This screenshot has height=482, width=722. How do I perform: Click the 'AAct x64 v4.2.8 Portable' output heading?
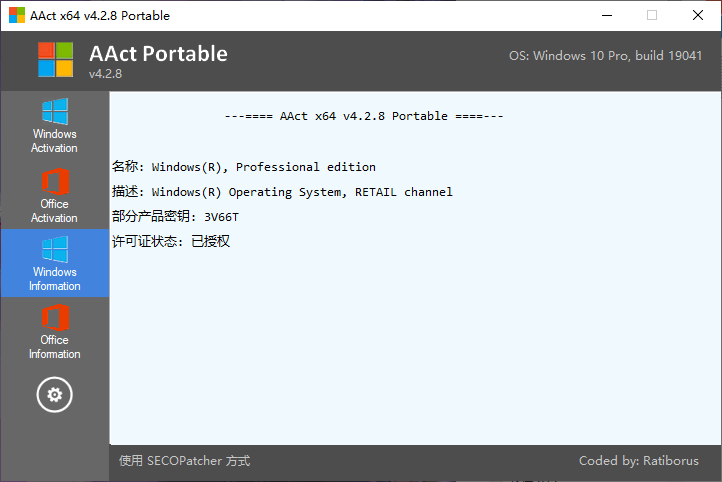pos(364,116)
